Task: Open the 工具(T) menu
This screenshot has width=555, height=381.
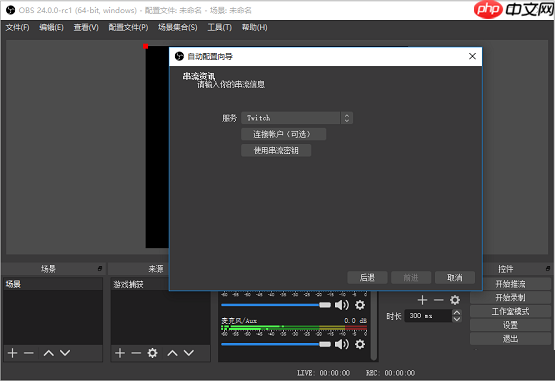Action: pos(219,27)
